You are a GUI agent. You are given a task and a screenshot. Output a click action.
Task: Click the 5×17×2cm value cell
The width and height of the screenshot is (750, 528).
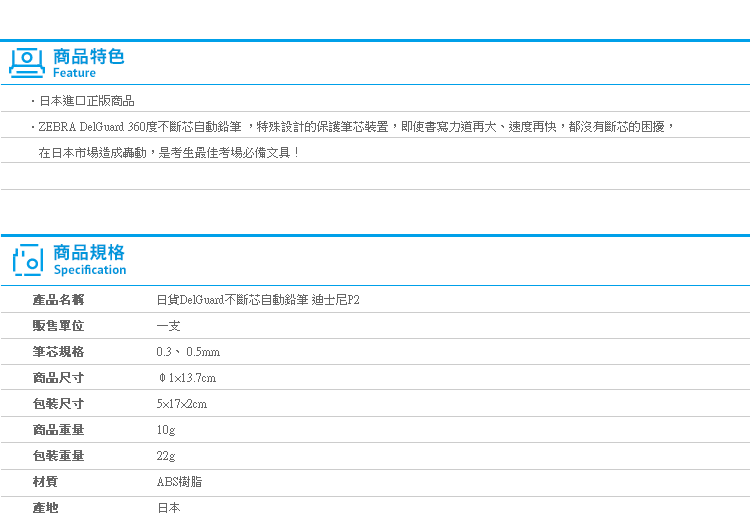tap(182, 404)
